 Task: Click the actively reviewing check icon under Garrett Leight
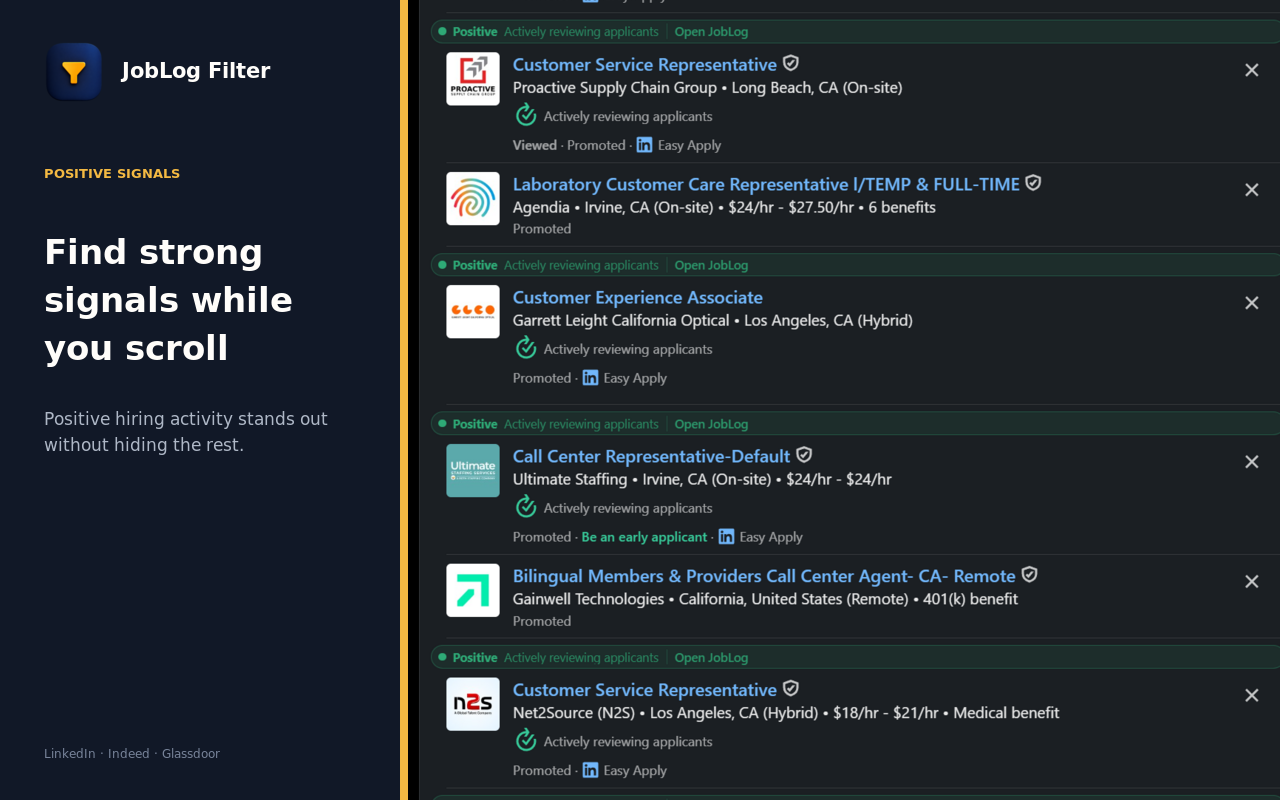526,348
